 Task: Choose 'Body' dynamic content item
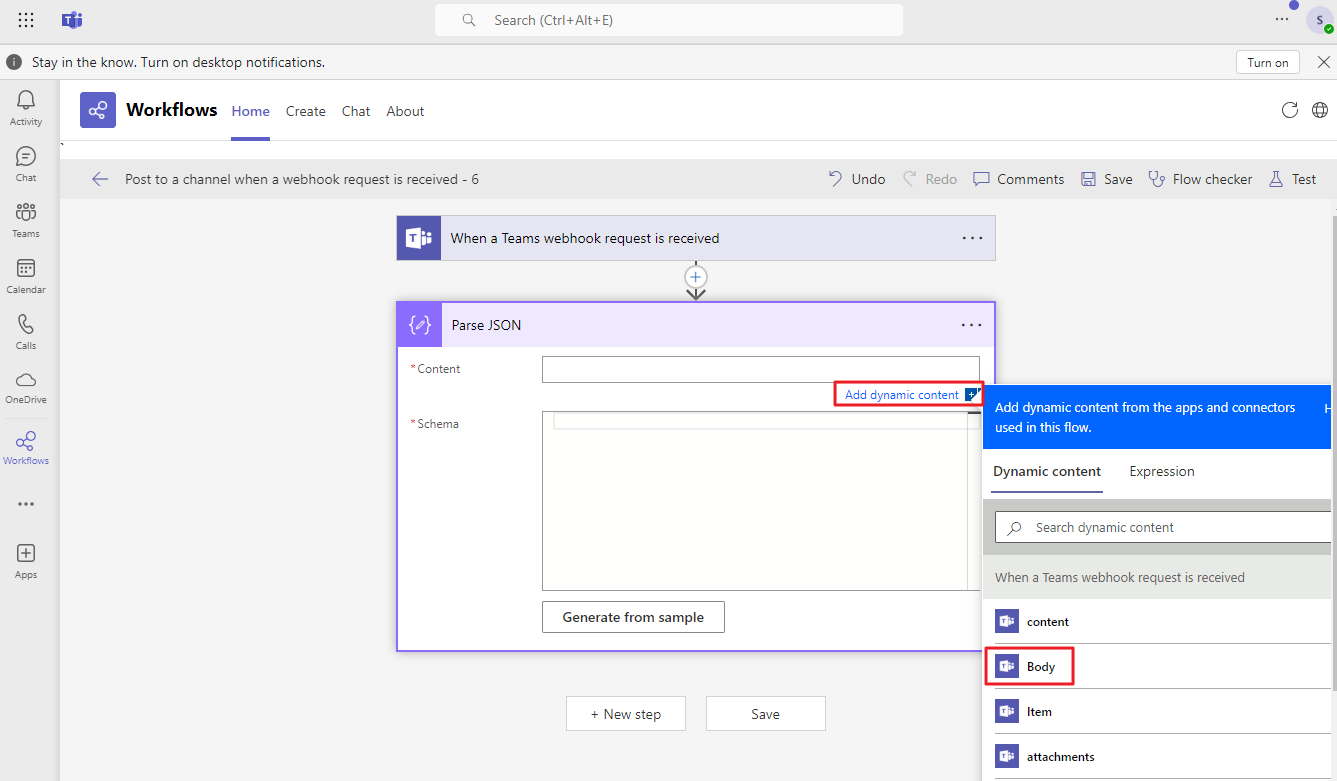(1157, 667)
